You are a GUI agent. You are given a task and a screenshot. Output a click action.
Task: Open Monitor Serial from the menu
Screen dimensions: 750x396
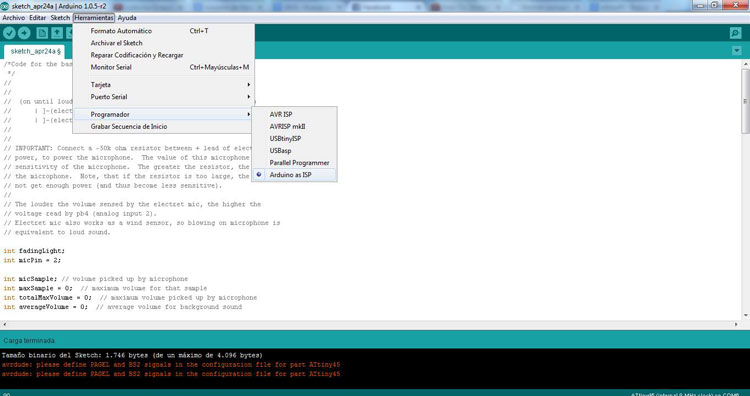coord(164,67)
